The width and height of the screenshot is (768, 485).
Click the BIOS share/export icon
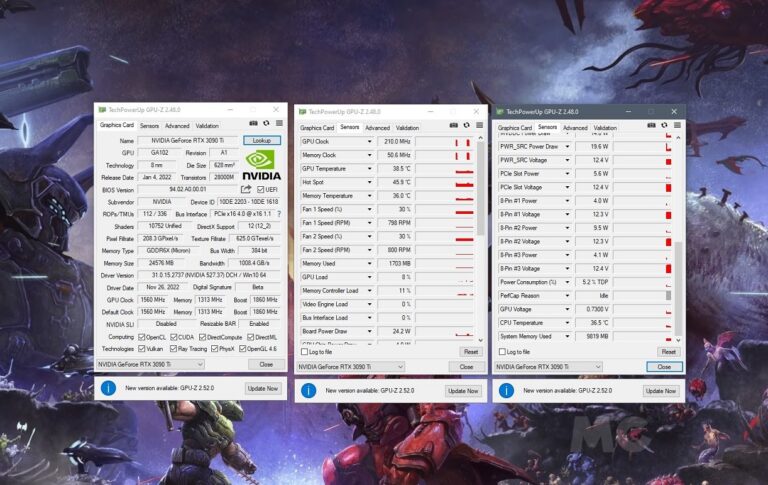point(246,189)
